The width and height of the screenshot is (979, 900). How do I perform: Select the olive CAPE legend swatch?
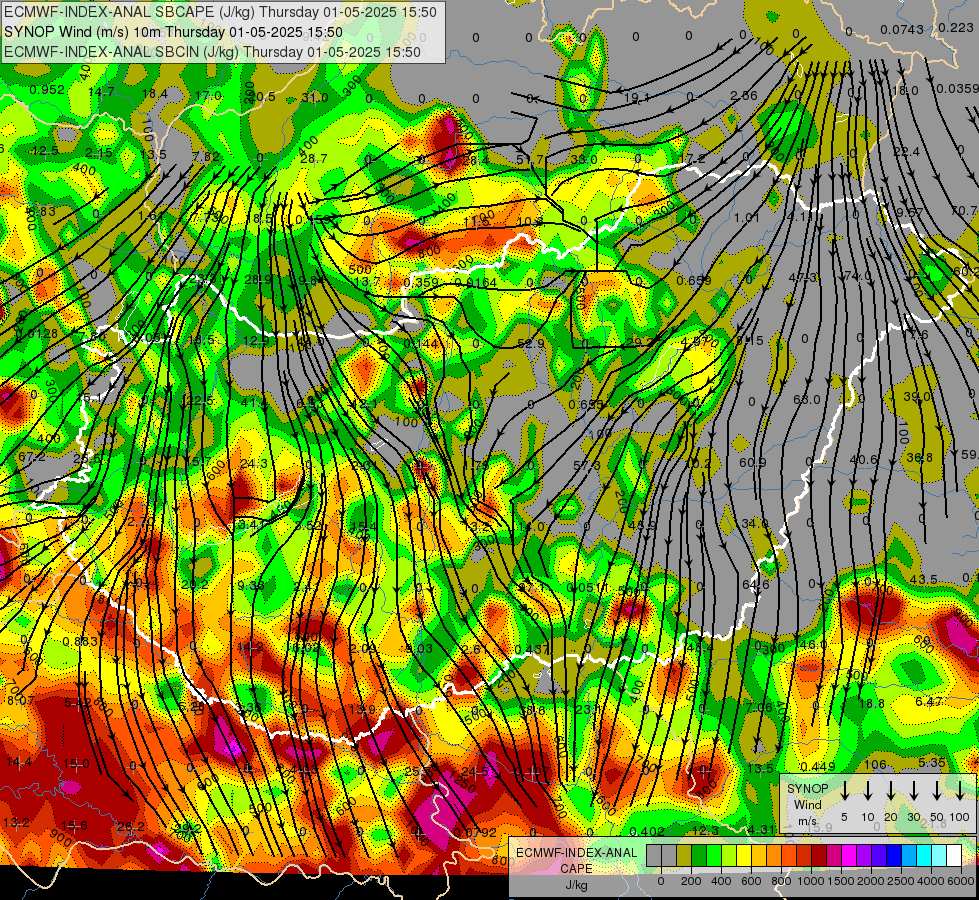coord(684,855)
